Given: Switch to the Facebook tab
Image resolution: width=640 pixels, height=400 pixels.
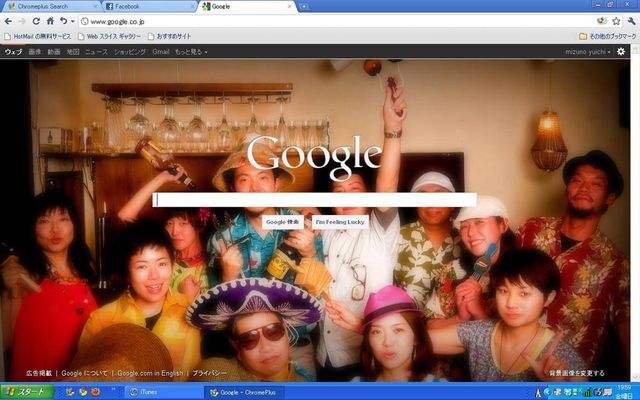Looking at the screenshot, I should pyautogui.click(x=149, y=7).
